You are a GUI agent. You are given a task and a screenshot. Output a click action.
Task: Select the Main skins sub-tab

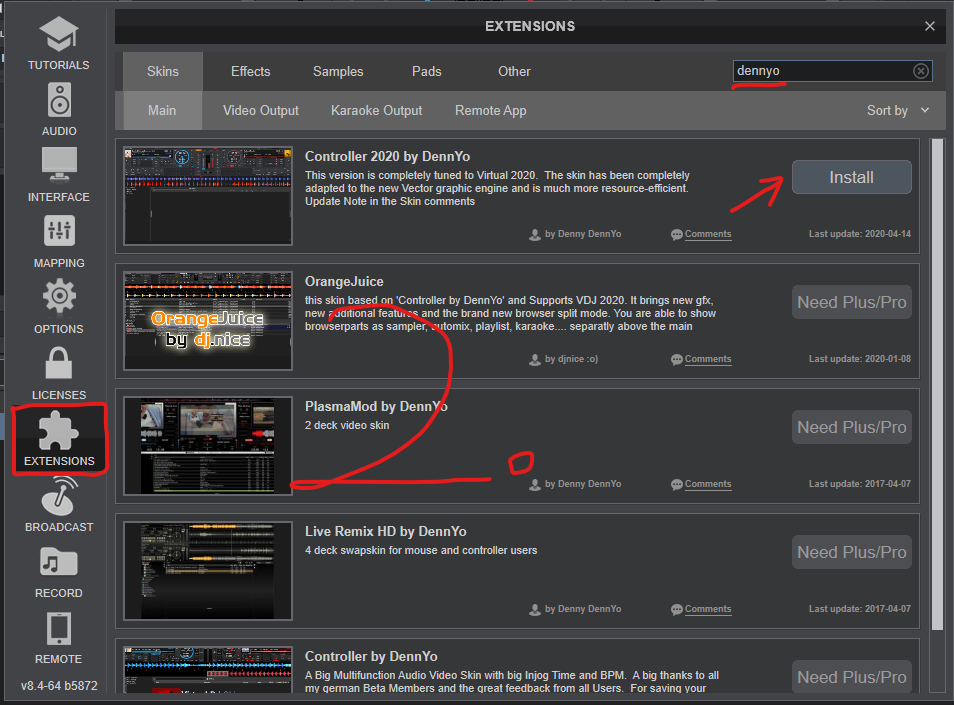(x=162, y=110)
